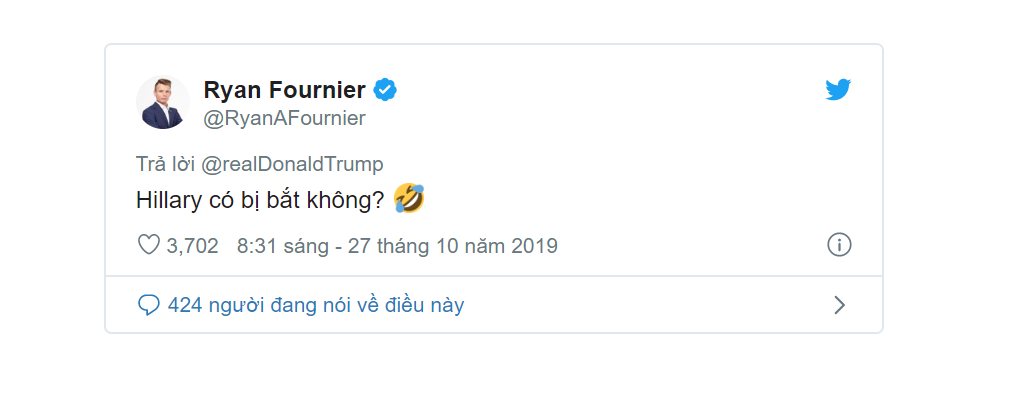Click the 424 replies number
This screenshot has height=402, width=1018.
pos(183,305)
